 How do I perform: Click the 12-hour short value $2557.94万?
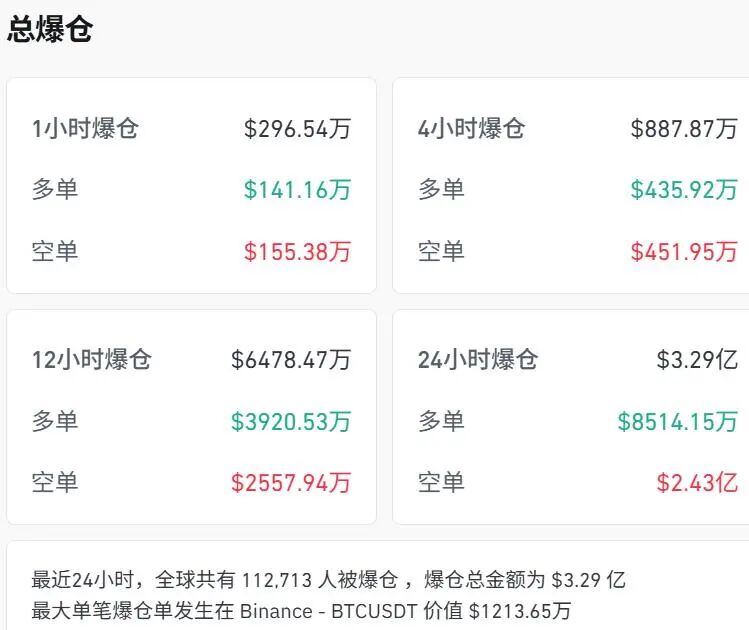coord(291,484)
